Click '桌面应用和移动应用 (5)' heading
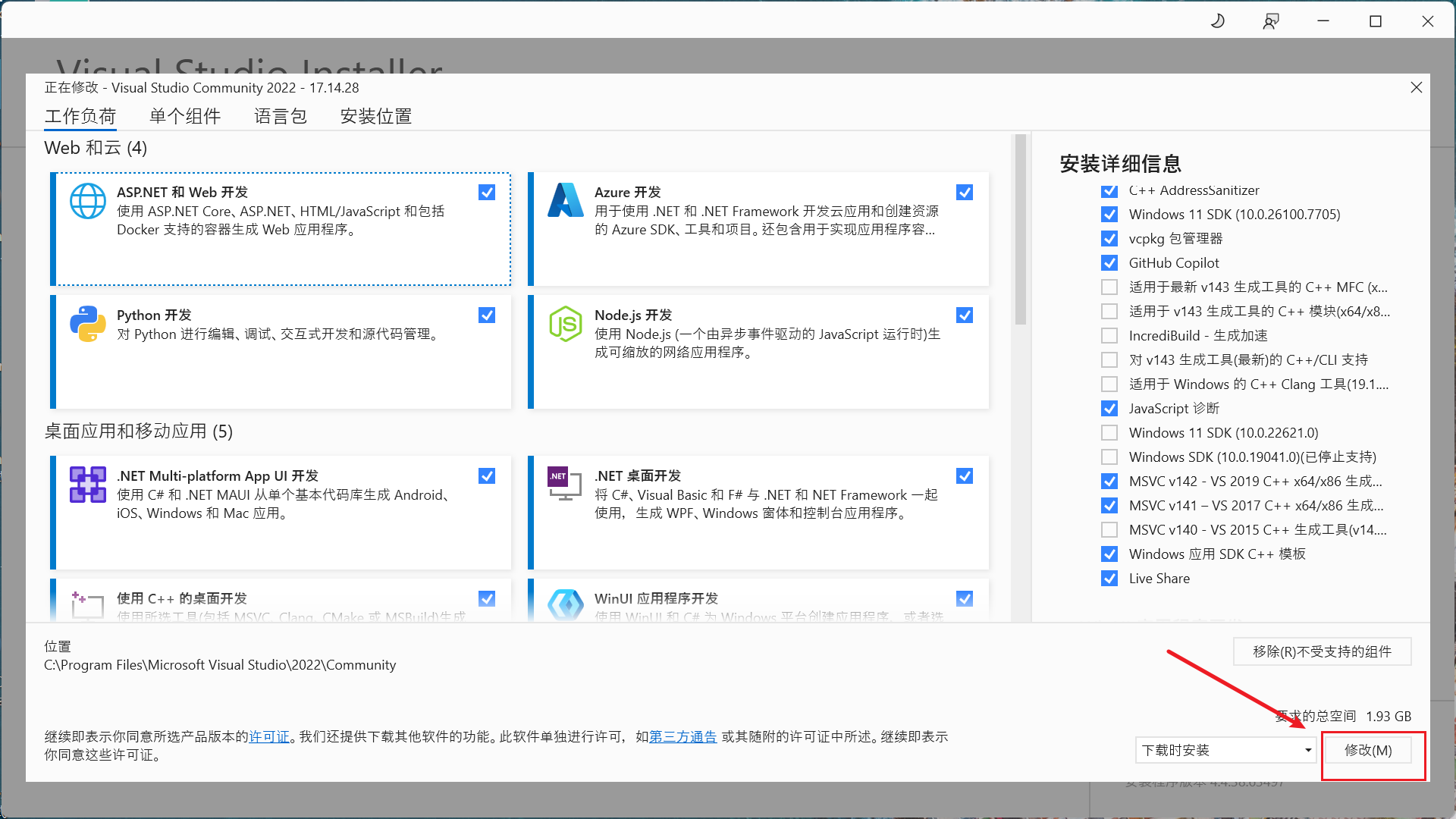1456x819 pixels. 139,431
